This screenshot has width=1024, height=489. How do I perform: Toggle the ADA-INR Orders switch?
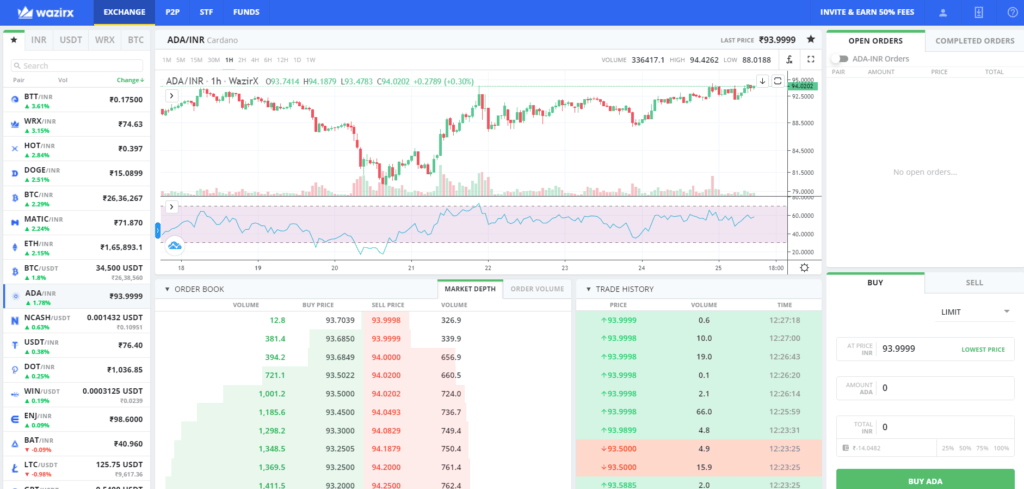839,59
